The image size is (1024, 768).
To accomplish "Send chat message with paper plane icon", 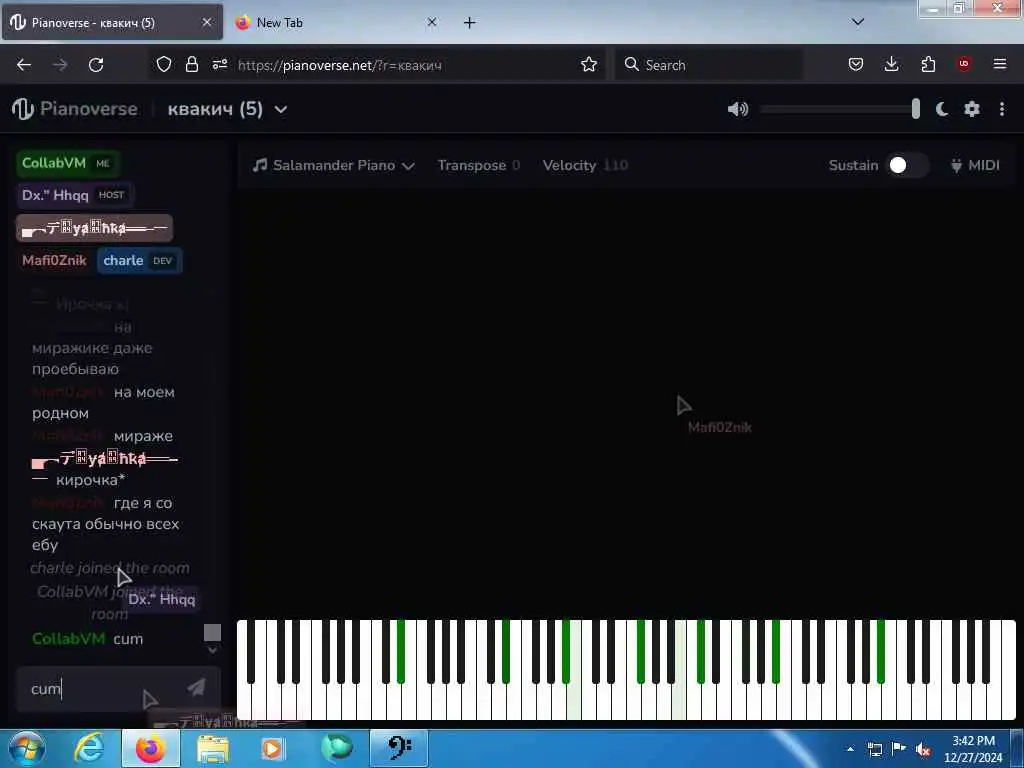I will click(196, 688).
